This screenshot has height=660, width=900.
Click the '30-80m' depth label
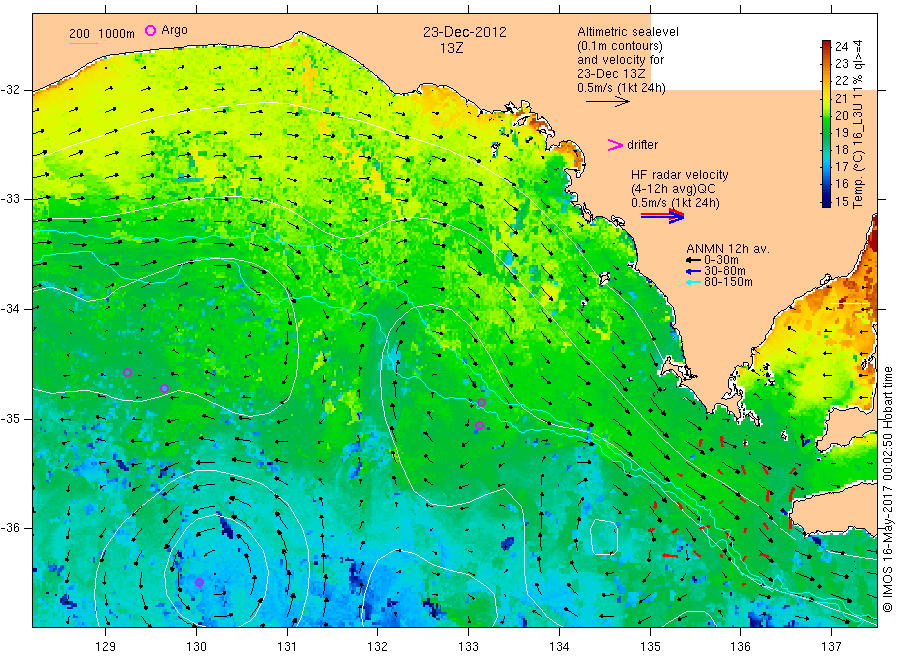tap(725, 271)
